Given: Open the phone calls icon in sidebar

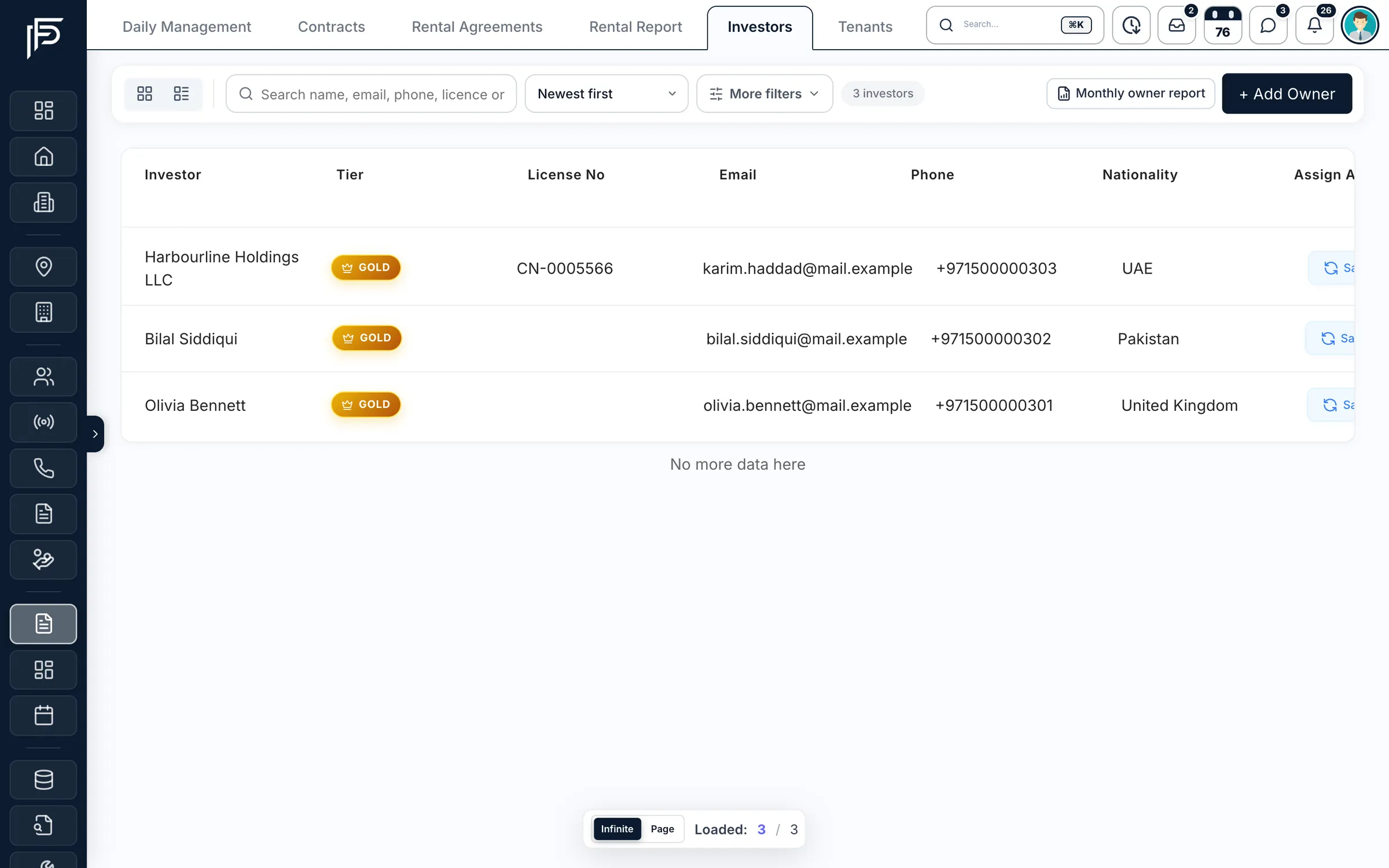Looking at the screenshot, I should tap(43, 468).
